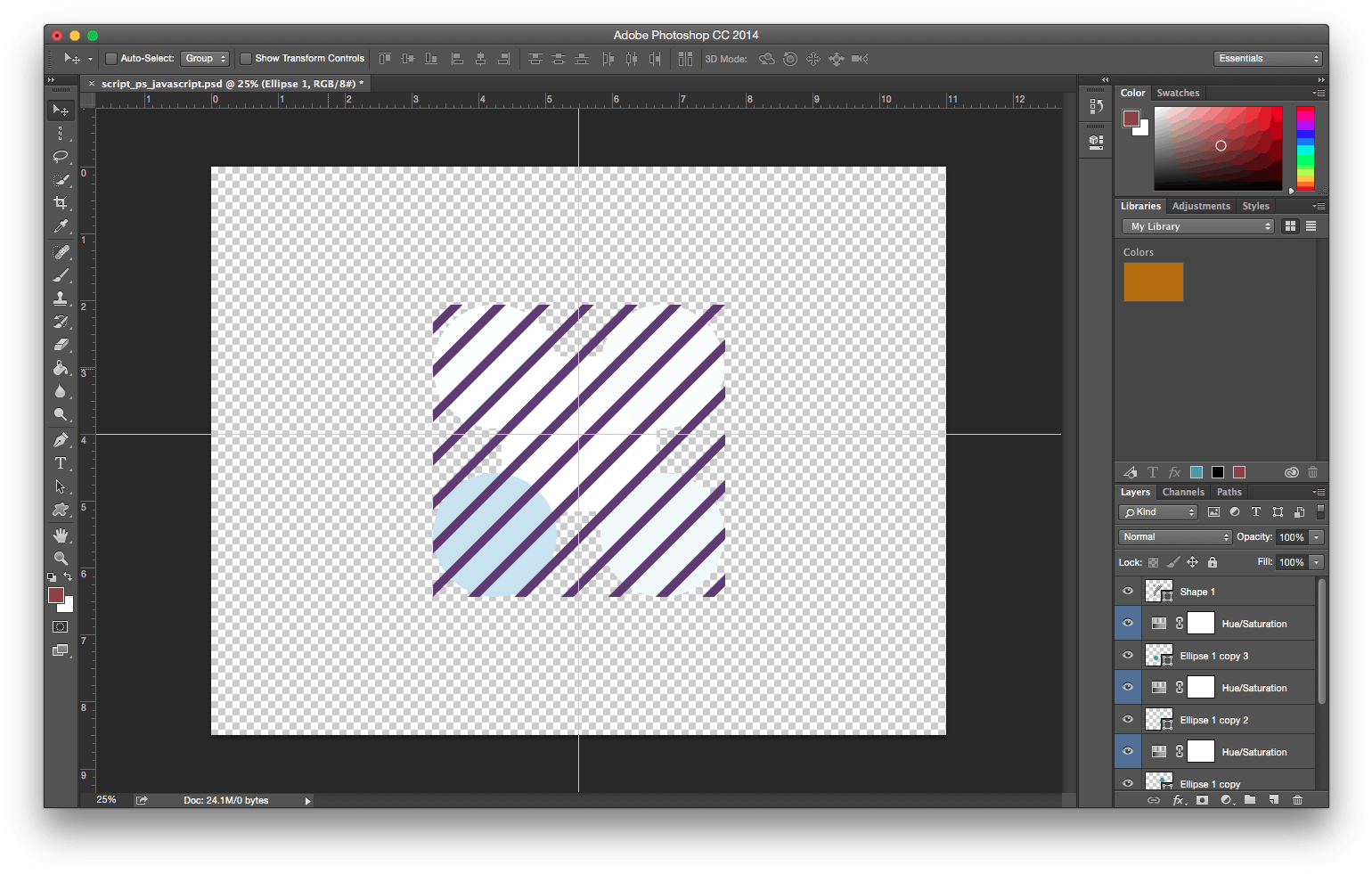Open the Essentials workspace dropdown
Screen dimensions: 1372x874
pyautogui.click(x=1268, y=59)
